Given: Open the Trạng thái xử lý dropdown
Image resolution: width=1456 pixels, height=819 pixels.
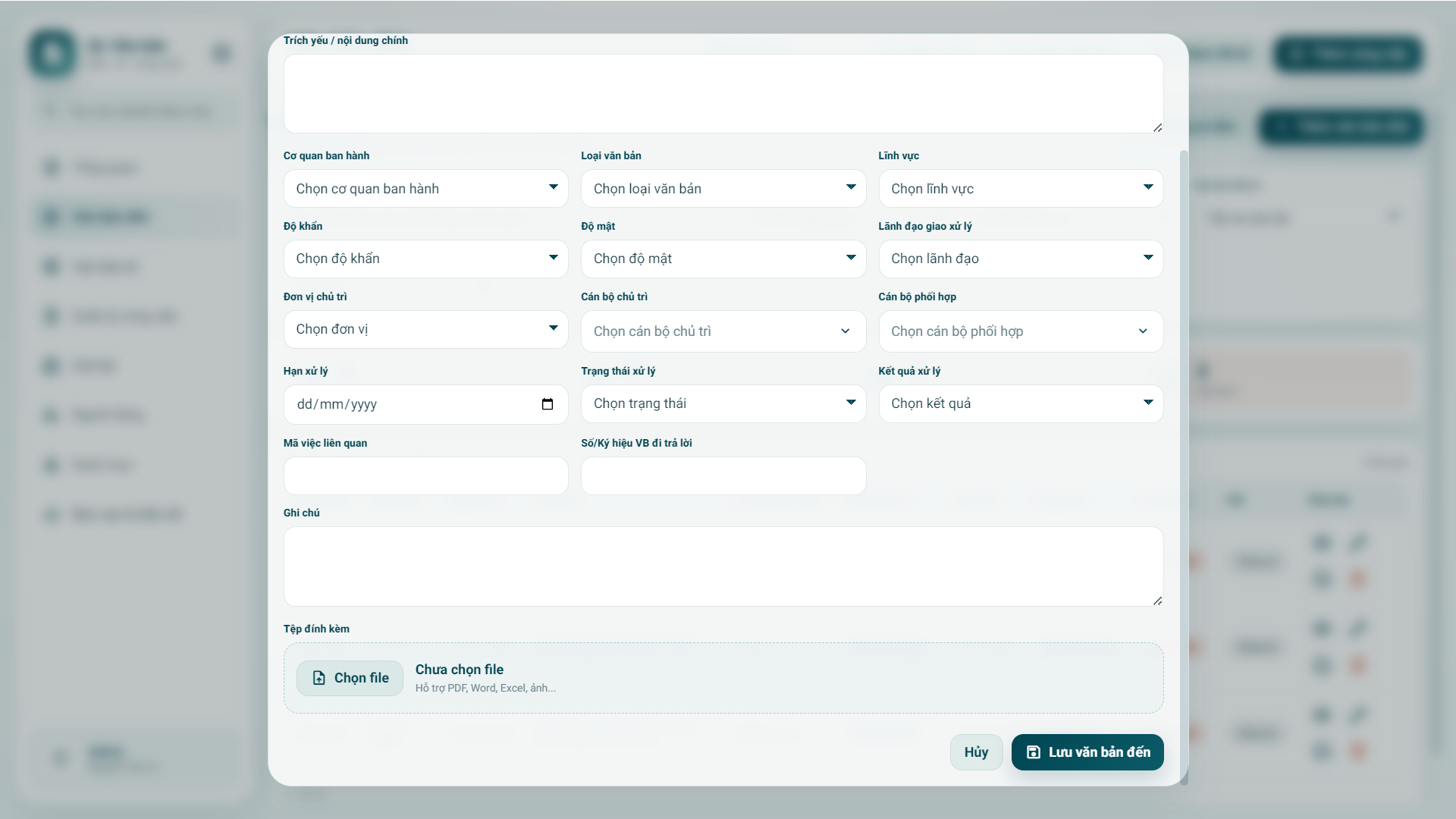Looking at the screenshot, I should (x=723, y=403).
